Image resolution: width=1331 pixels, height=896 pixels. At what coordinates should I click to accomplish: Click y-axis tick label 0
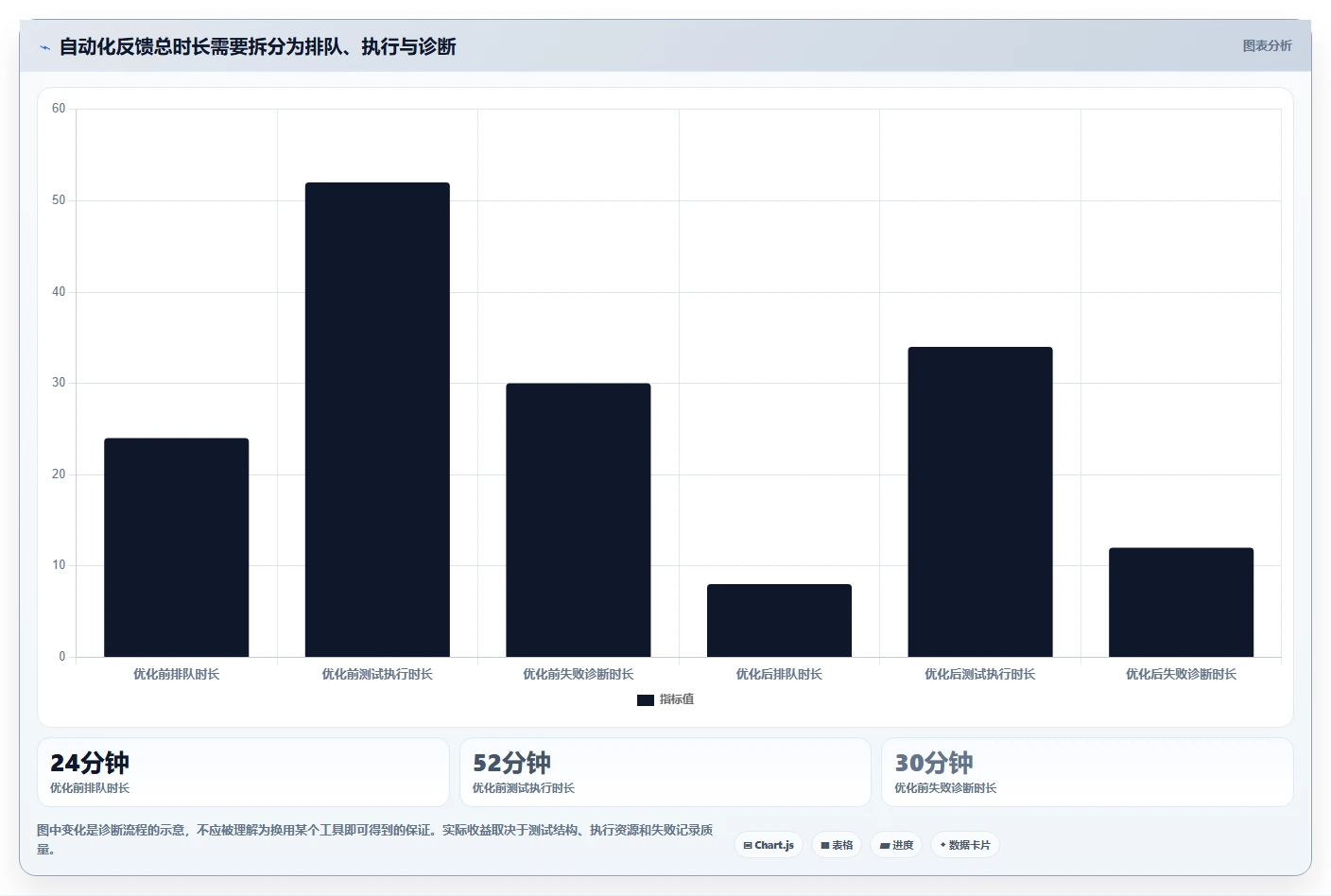pyautogui.click(x=62, y=657)
